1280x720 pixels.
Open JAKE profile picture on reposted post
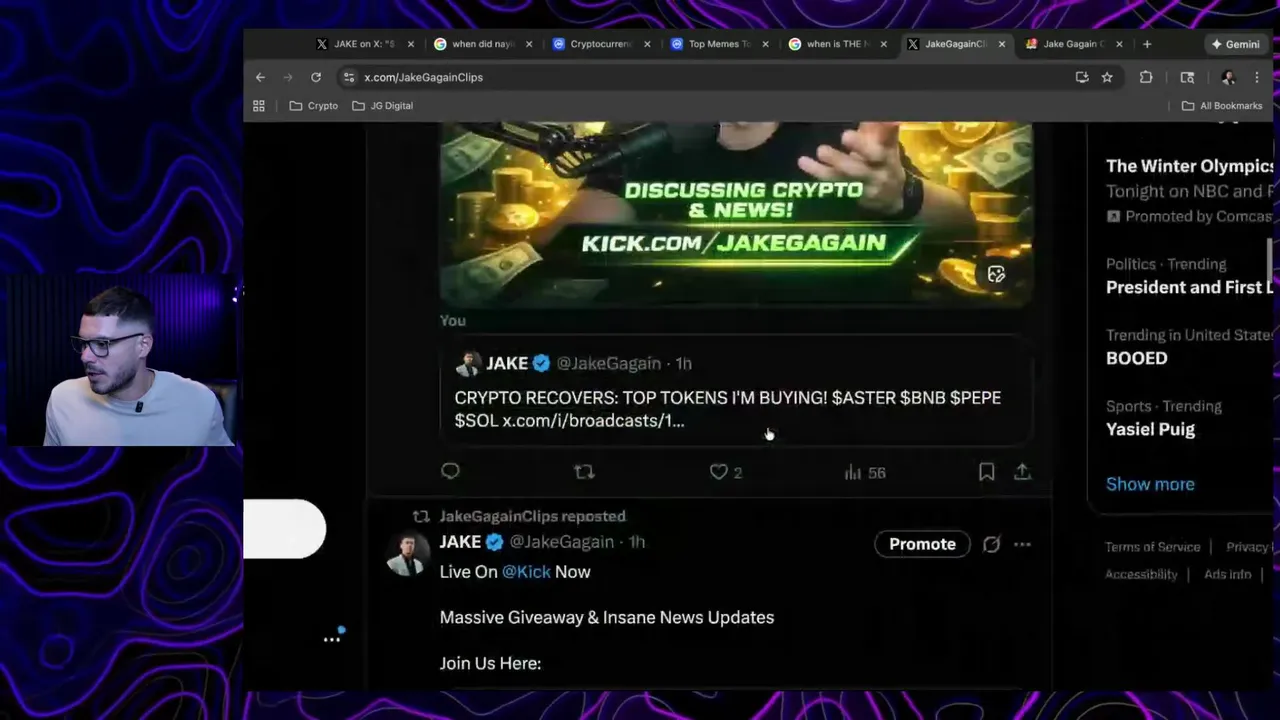click(407, 554)
